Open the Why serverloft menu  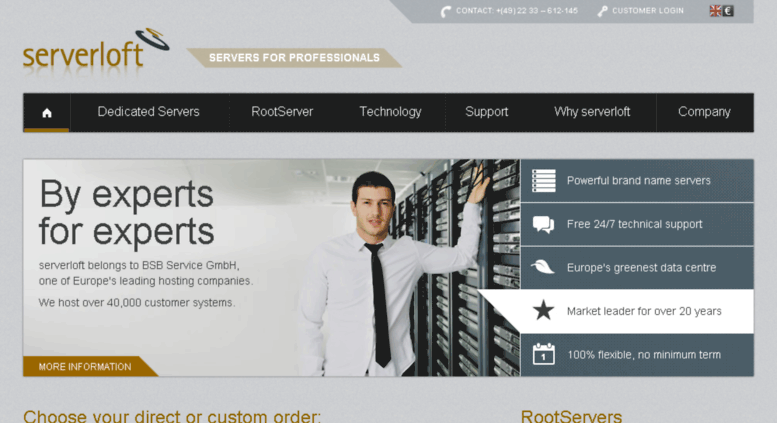[x=592, y=112]
